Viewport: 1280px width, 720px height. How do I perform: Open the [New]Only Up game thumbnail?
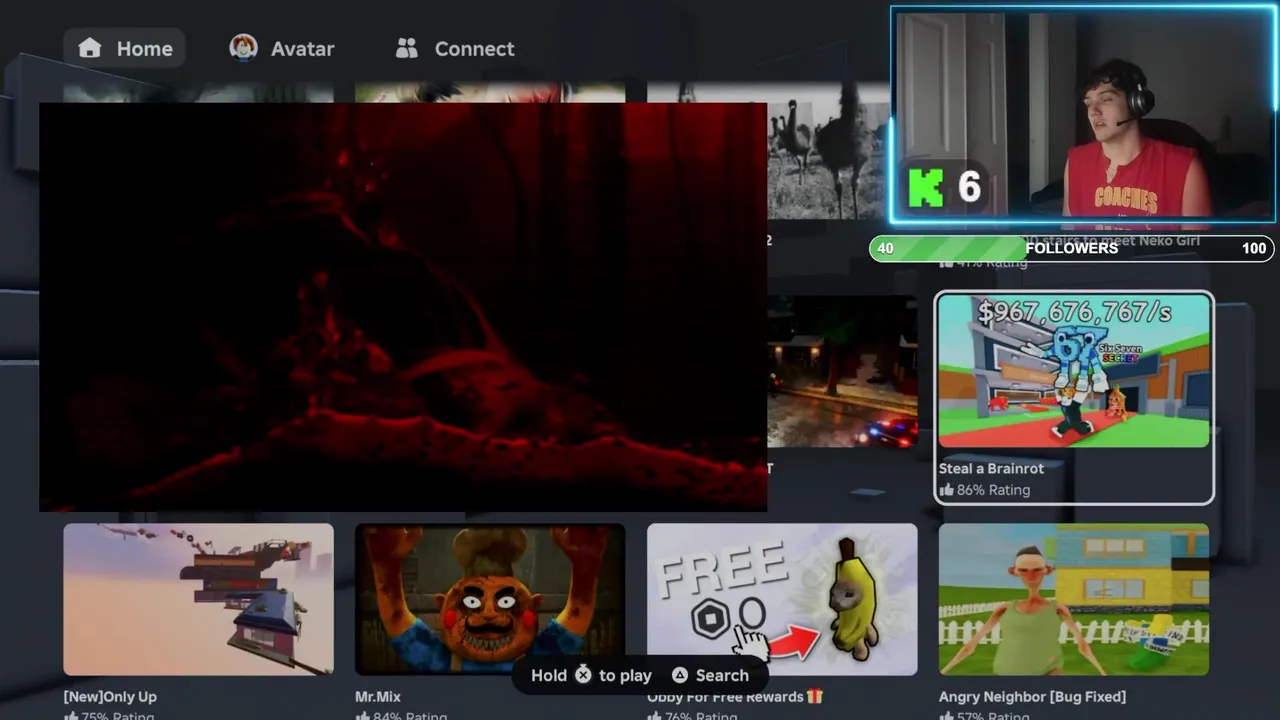pyautogui.click(x=198, y=599)
